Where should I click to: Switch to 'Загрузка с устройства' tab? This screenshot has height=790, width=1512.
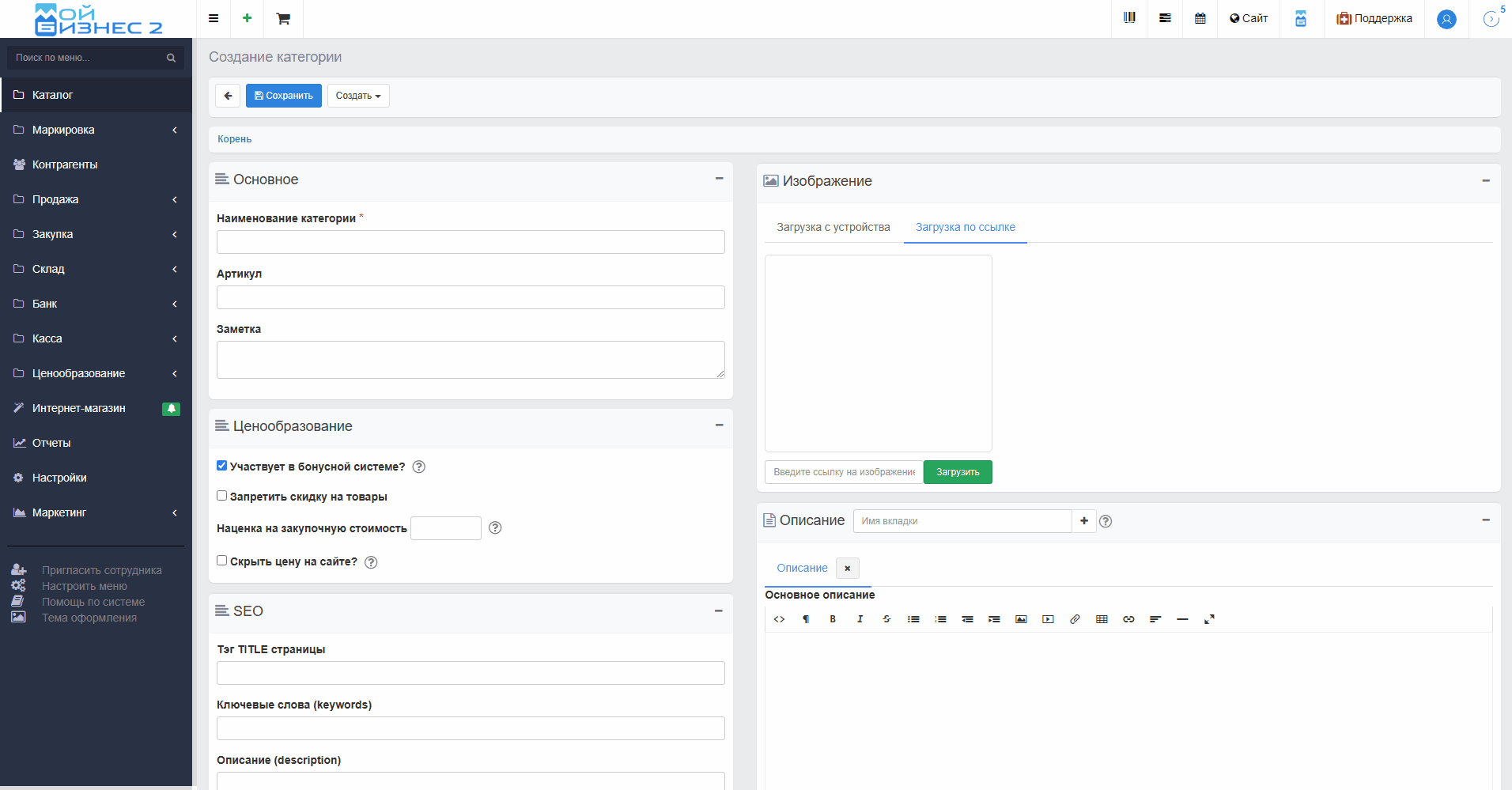point(833,227)
